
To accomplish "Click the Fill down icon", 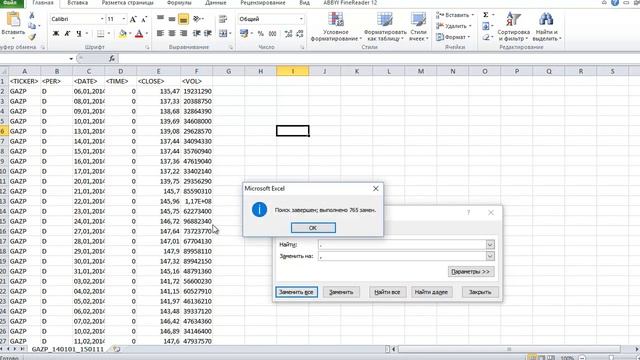I will [x=486, y=26].
